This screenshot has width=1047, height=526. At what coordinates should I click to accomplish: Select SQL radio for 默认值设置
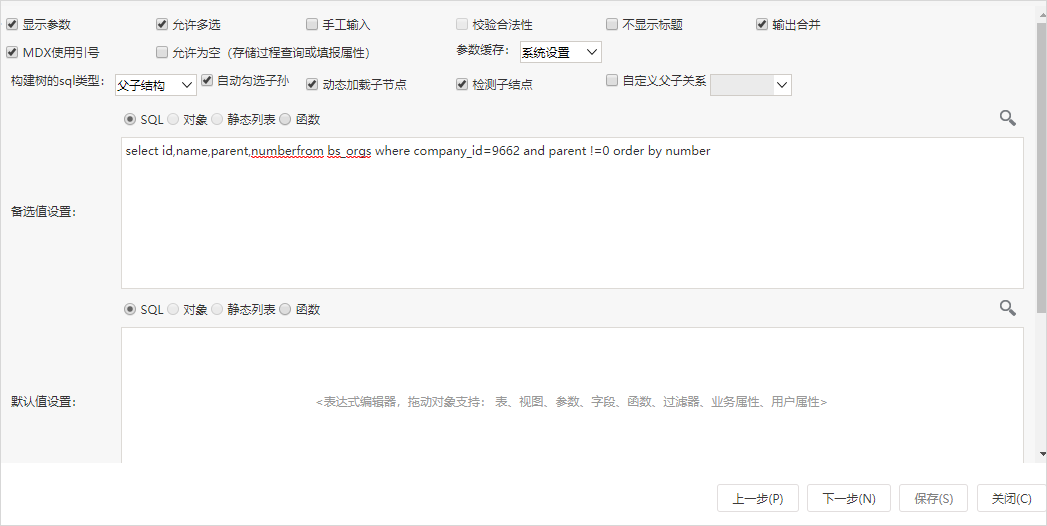point(130,309)
